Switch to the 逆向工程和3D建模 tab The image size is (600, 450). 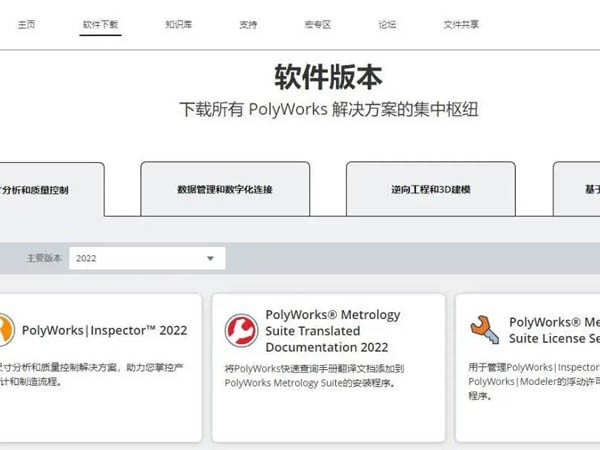(x=431, y=189)
